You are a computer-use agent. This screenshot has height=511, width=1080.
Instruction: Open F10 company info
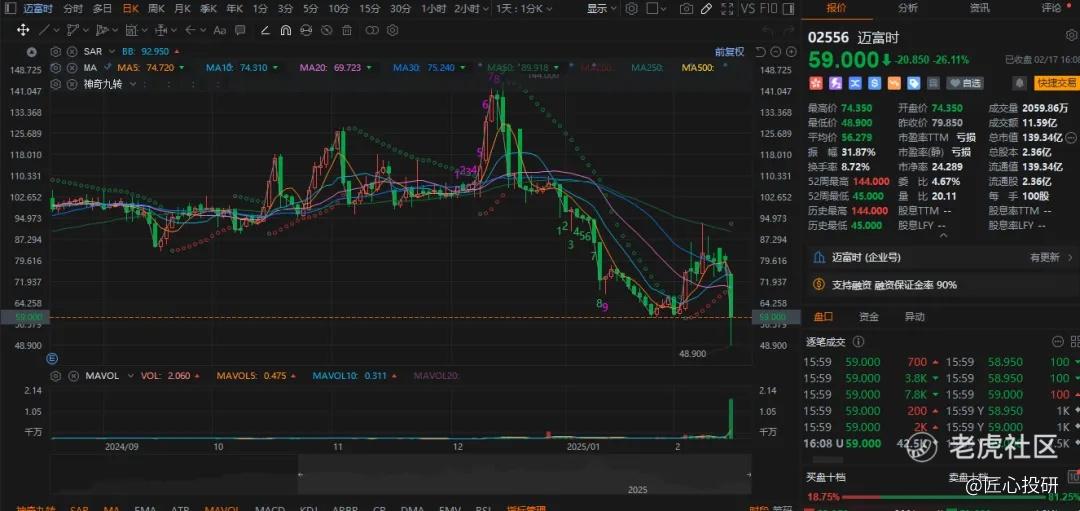coord(770,9)
